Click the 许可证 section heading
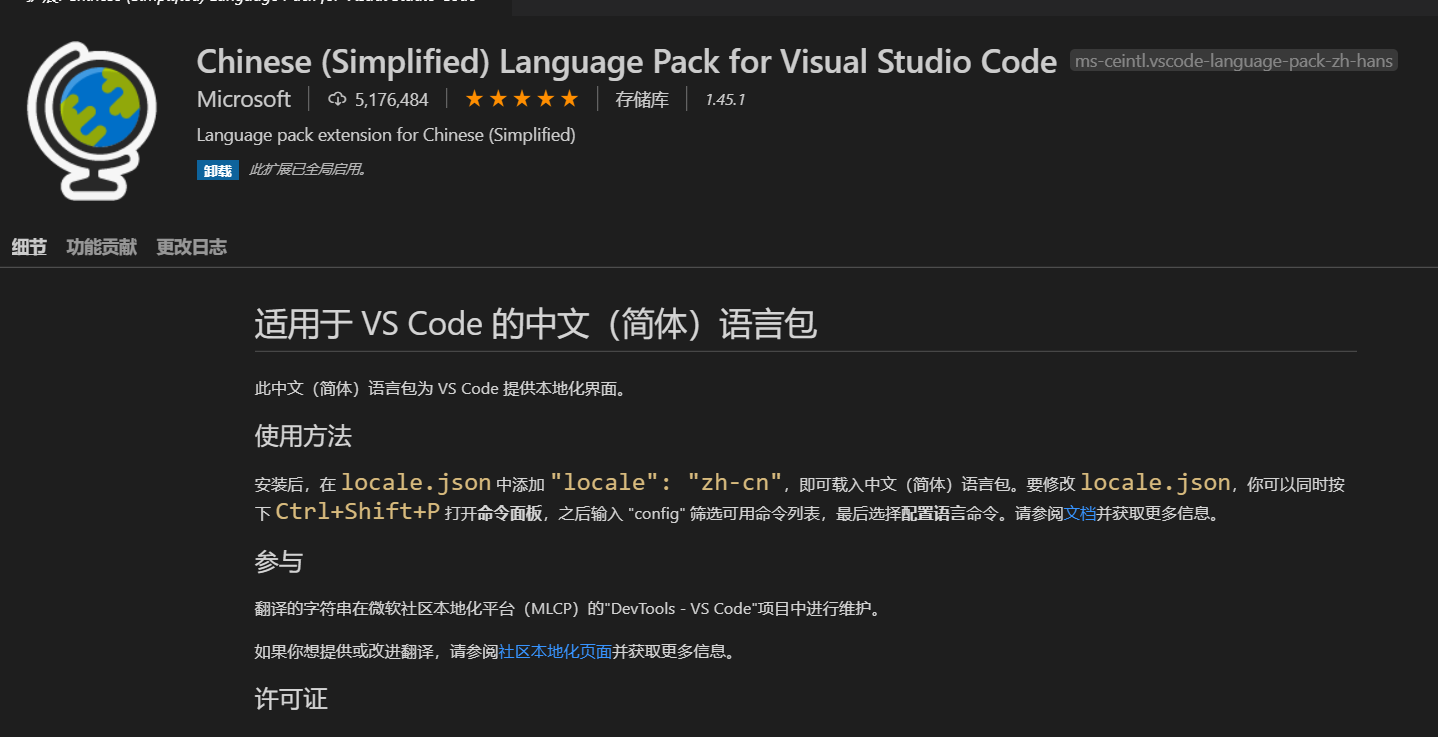This screenshot has height=737, width=1438. 291,699
